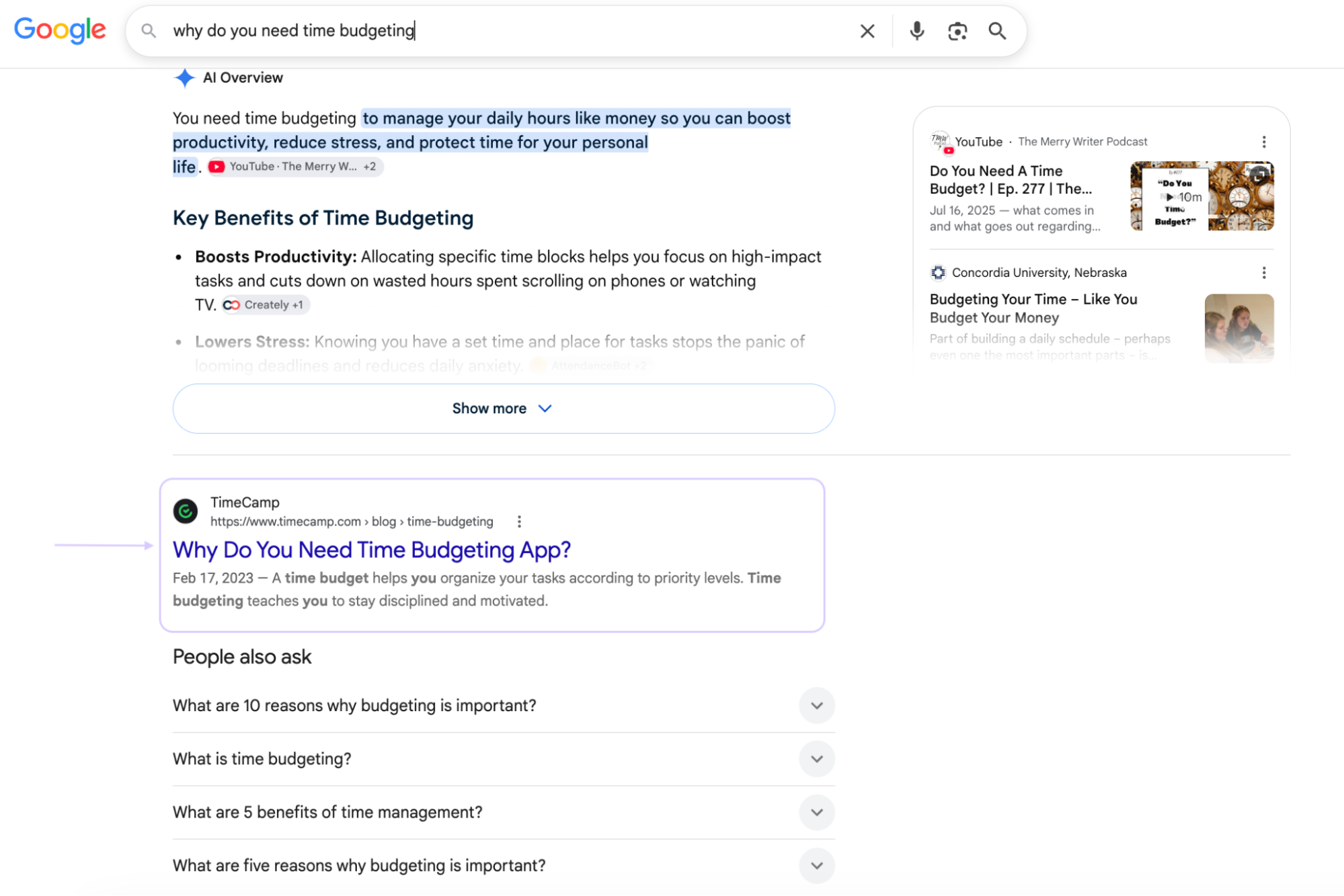Click the magnifier icon inside search box left
Screen dimensions: 1344x896
[149, 31]
